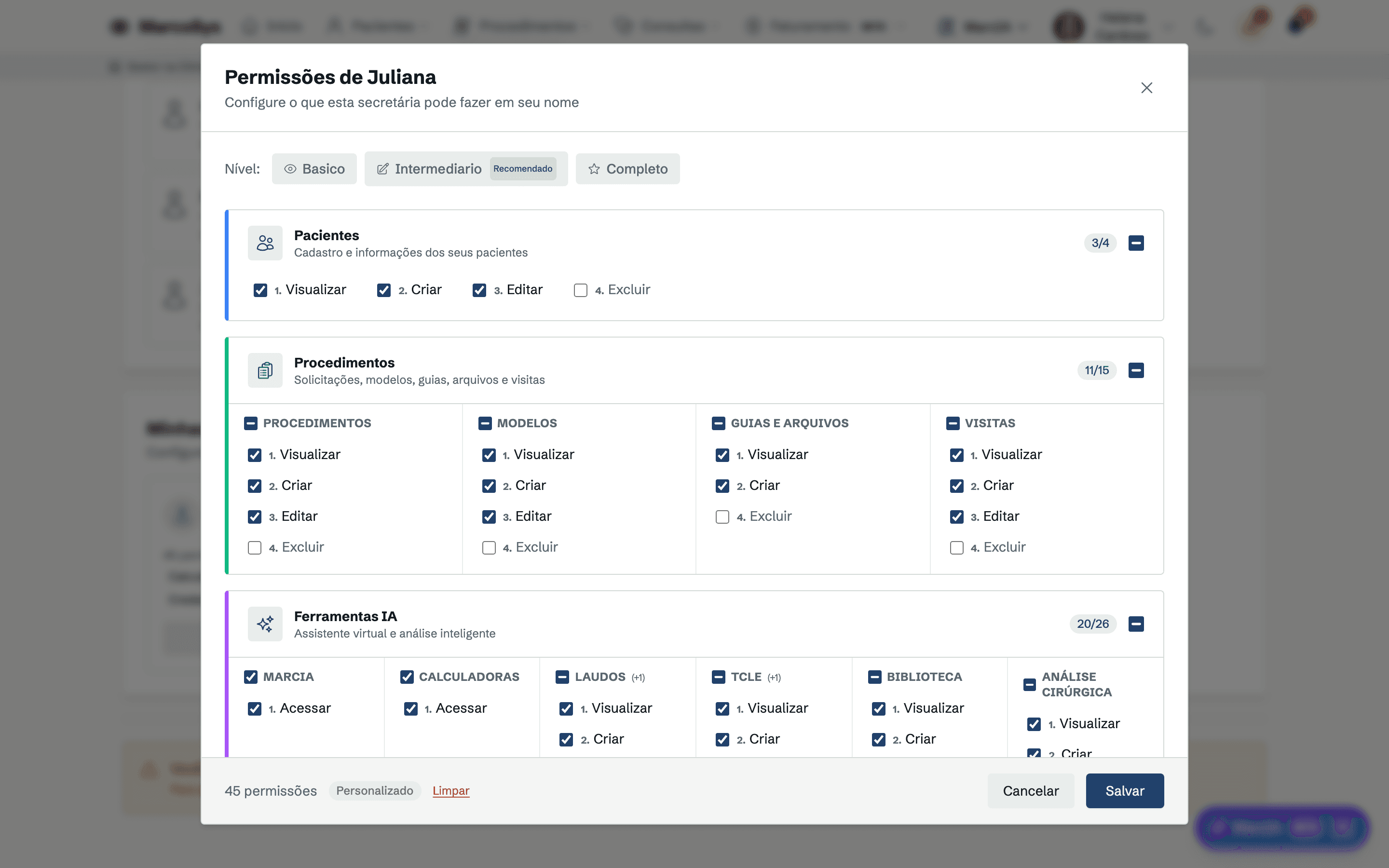Click the Ferramentas IA sparkle icon
Screen dimensions: 1389x868
tap(265, 624)
